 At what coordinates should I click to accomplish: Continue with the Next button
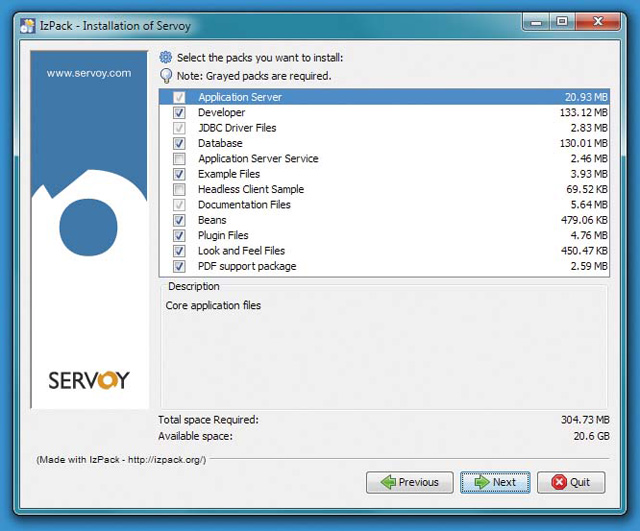click(495, 482)
